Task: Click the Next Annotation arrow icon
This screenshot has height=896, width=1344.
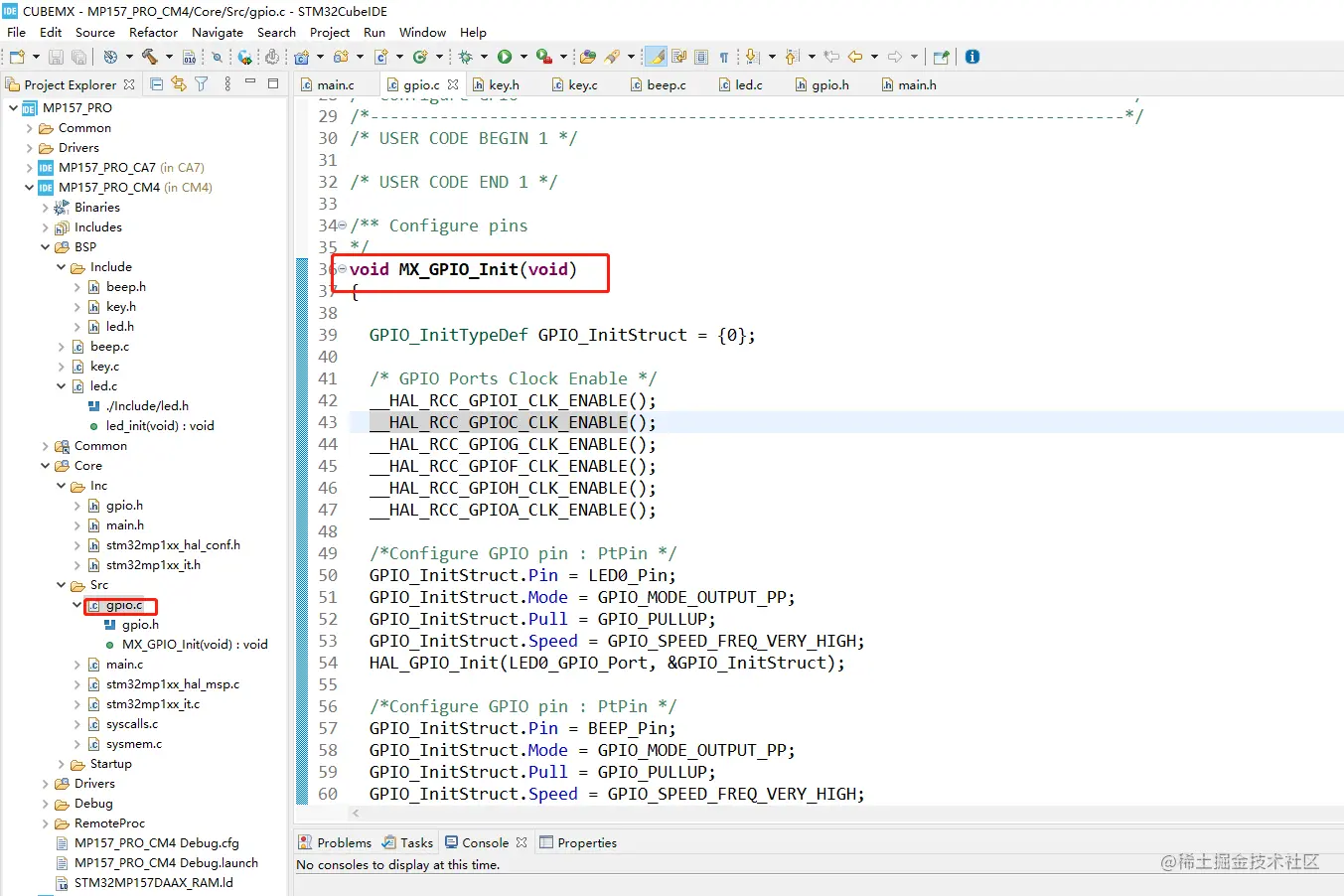Action: [x=752, y=58]
